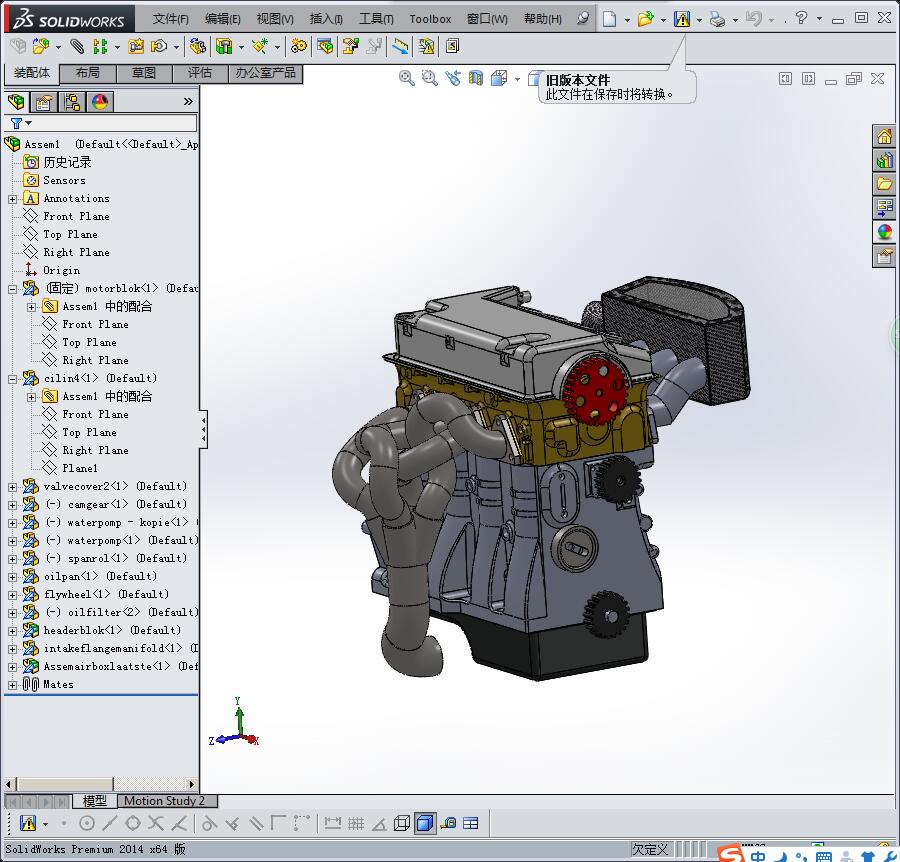Open the View Orientation cube icon
Image resolution: width=900 pixels, height=862 pixels.
tap(499, 78)
